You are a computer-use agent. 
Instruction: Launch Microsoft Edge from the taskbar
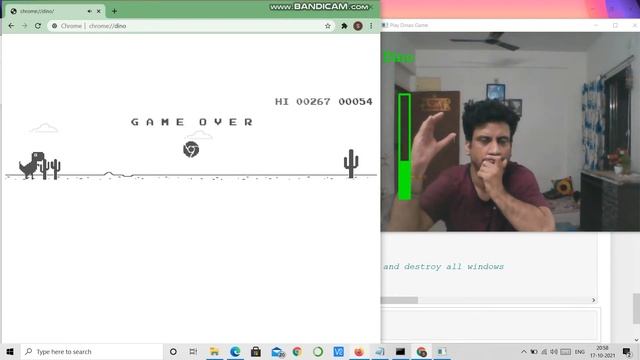click(235, 351)
